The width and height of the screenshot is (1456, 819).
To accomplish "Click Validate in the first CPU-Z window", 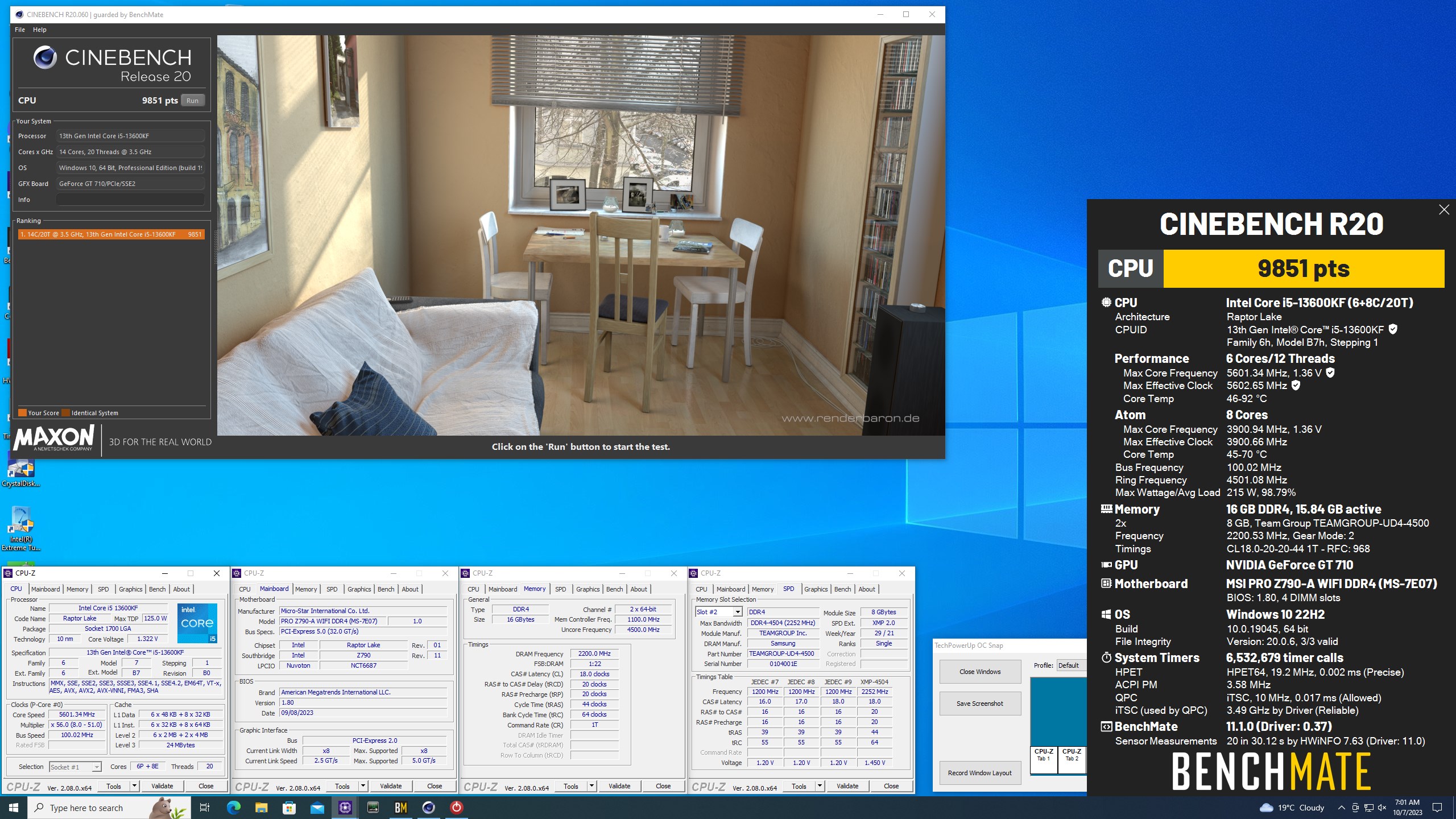I will click(162, 786).
